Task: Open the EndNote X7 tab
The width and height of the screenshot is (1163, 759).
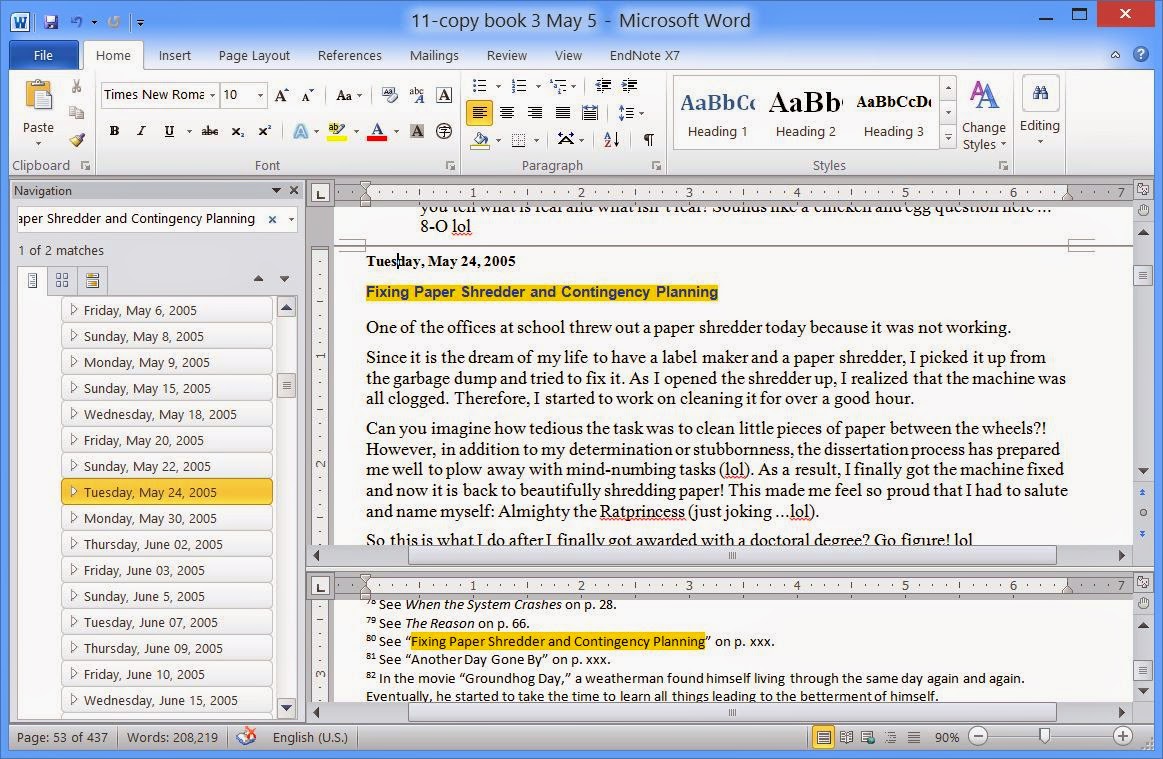Action: pyautogui.click(x=644, y=55)
